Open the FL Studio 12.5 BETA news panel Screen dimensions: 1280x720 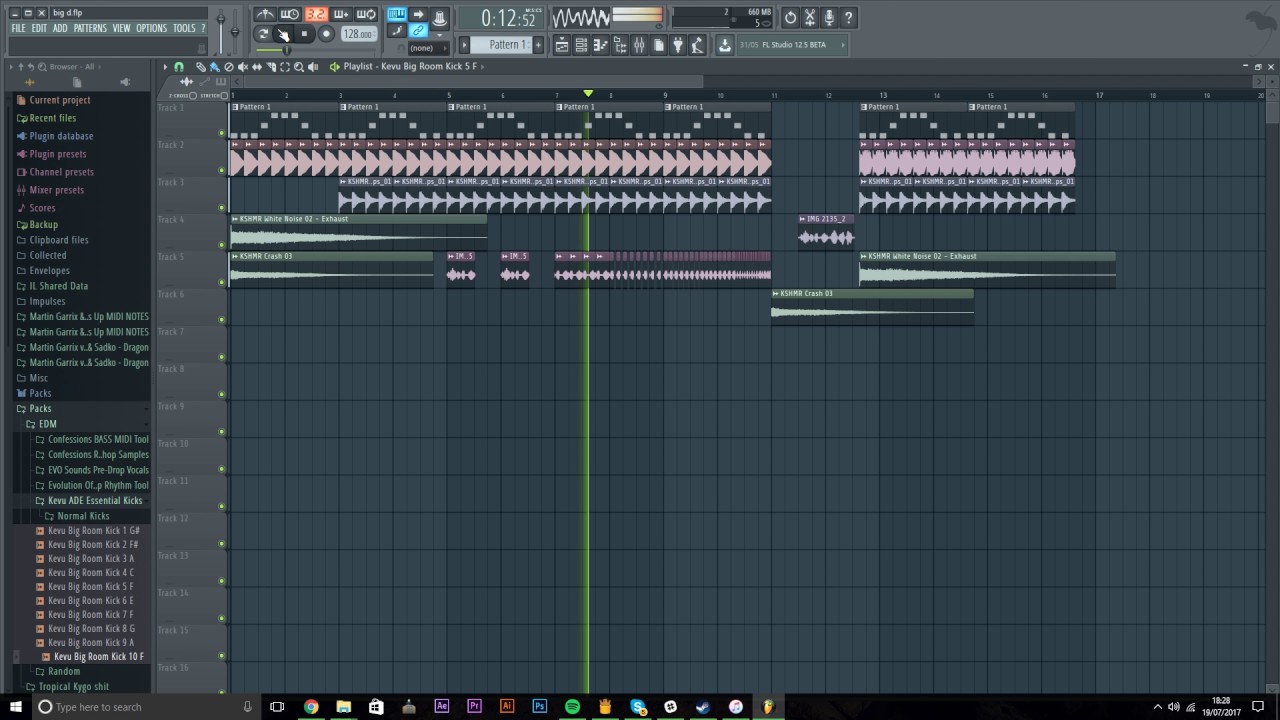tap(790, 45)
